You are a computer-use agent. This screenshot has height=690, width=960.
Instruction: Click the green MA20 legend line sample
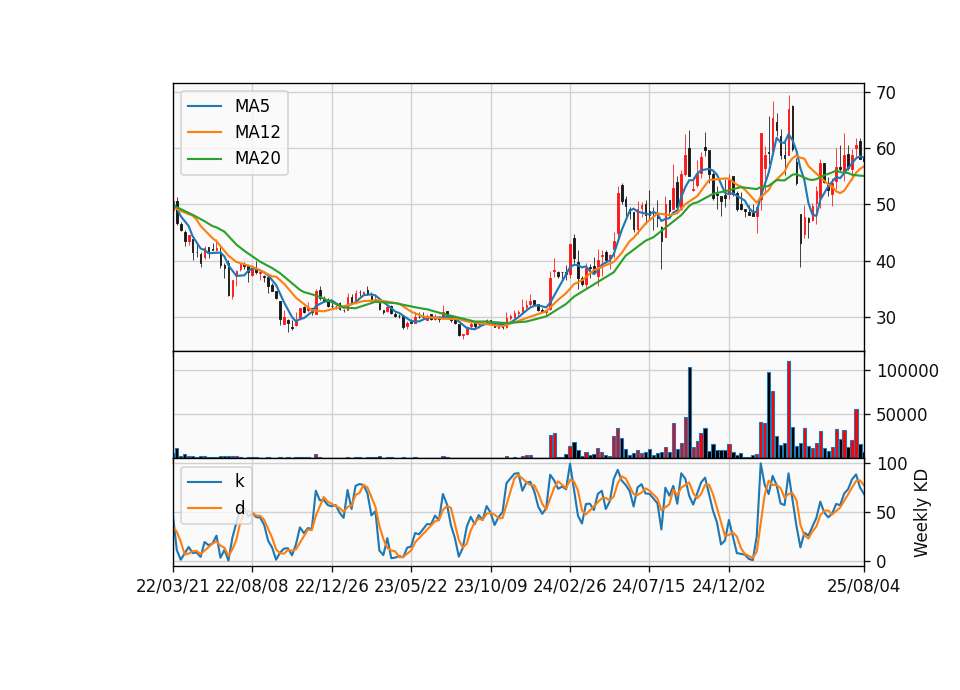click(204, 159)
